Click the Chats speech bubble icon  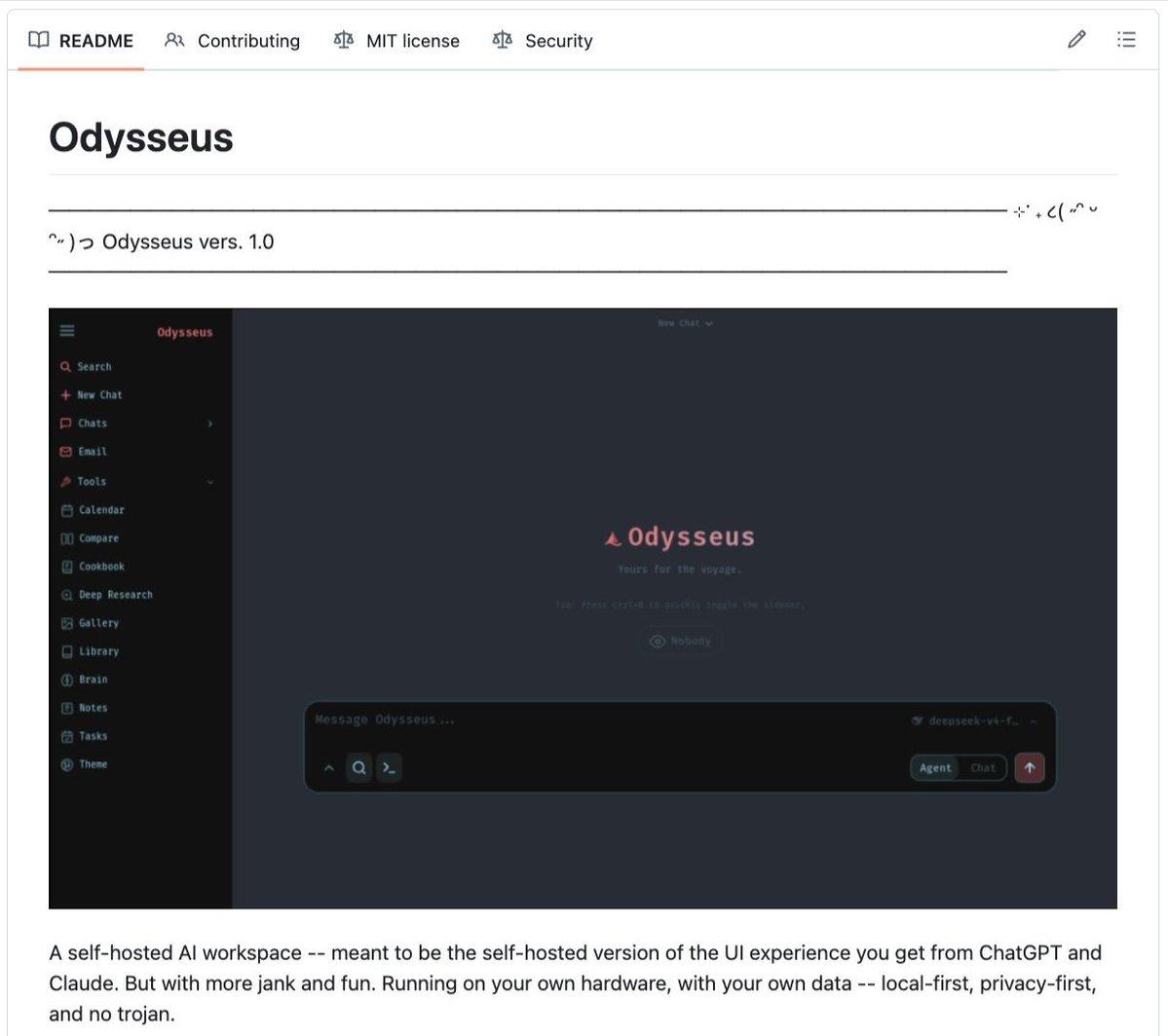tap(65, 423)
